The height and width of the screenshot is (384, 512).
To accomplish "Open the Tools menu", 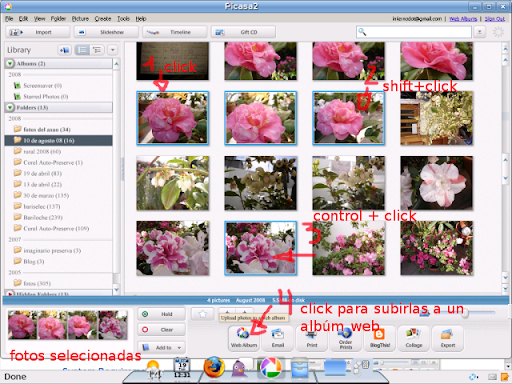I will [x=123, y=19].
